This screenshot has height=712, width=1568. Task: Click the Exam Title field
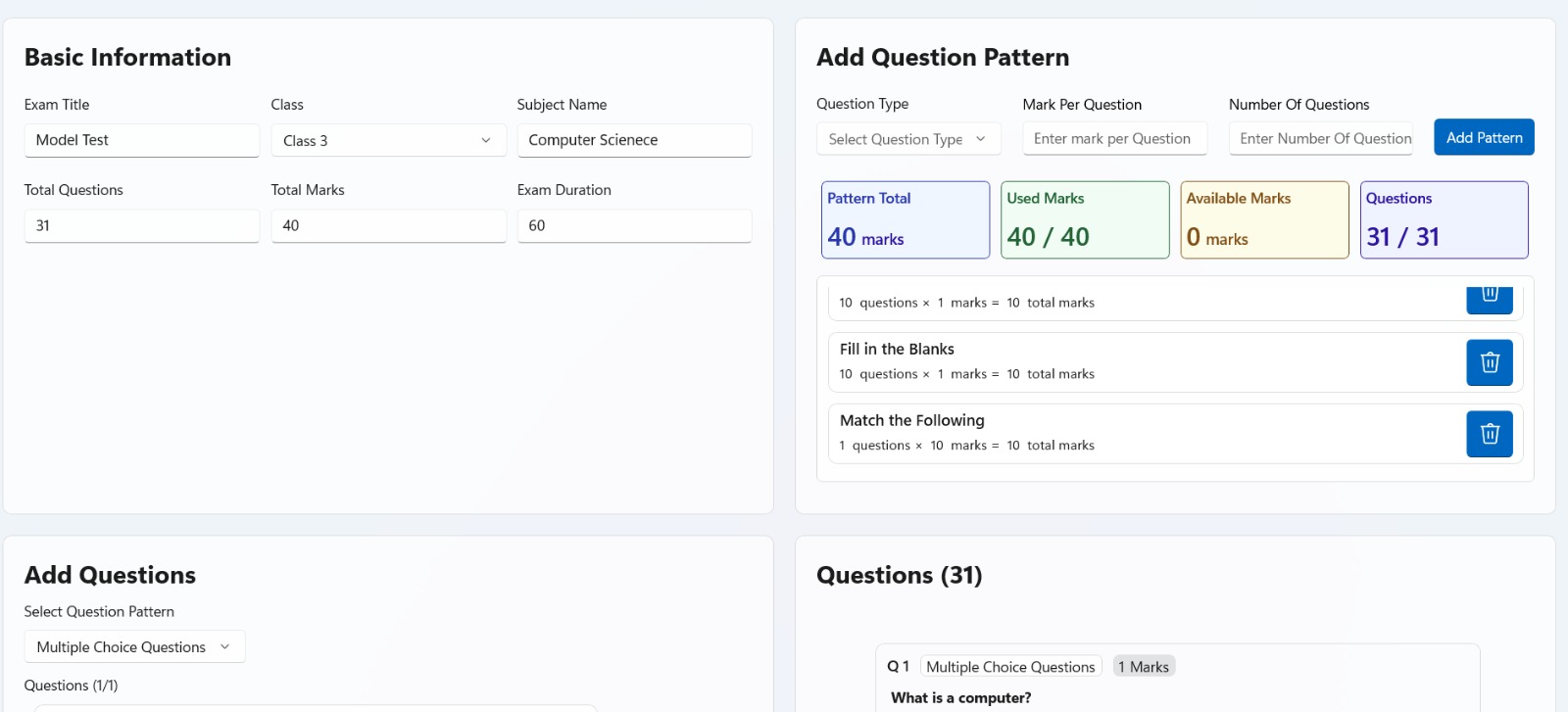[x=141, y=140]
